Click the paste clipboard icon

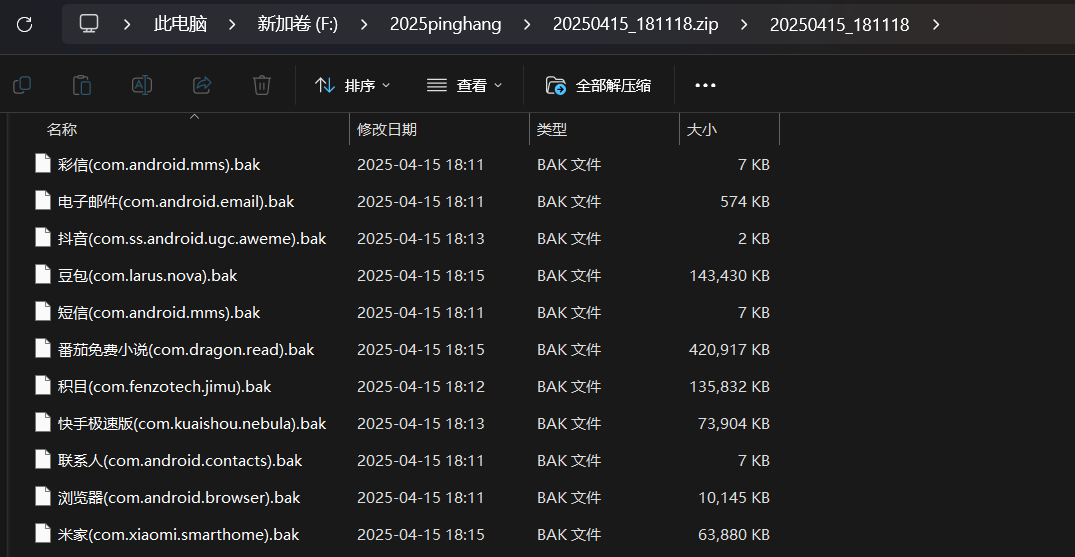82,85
